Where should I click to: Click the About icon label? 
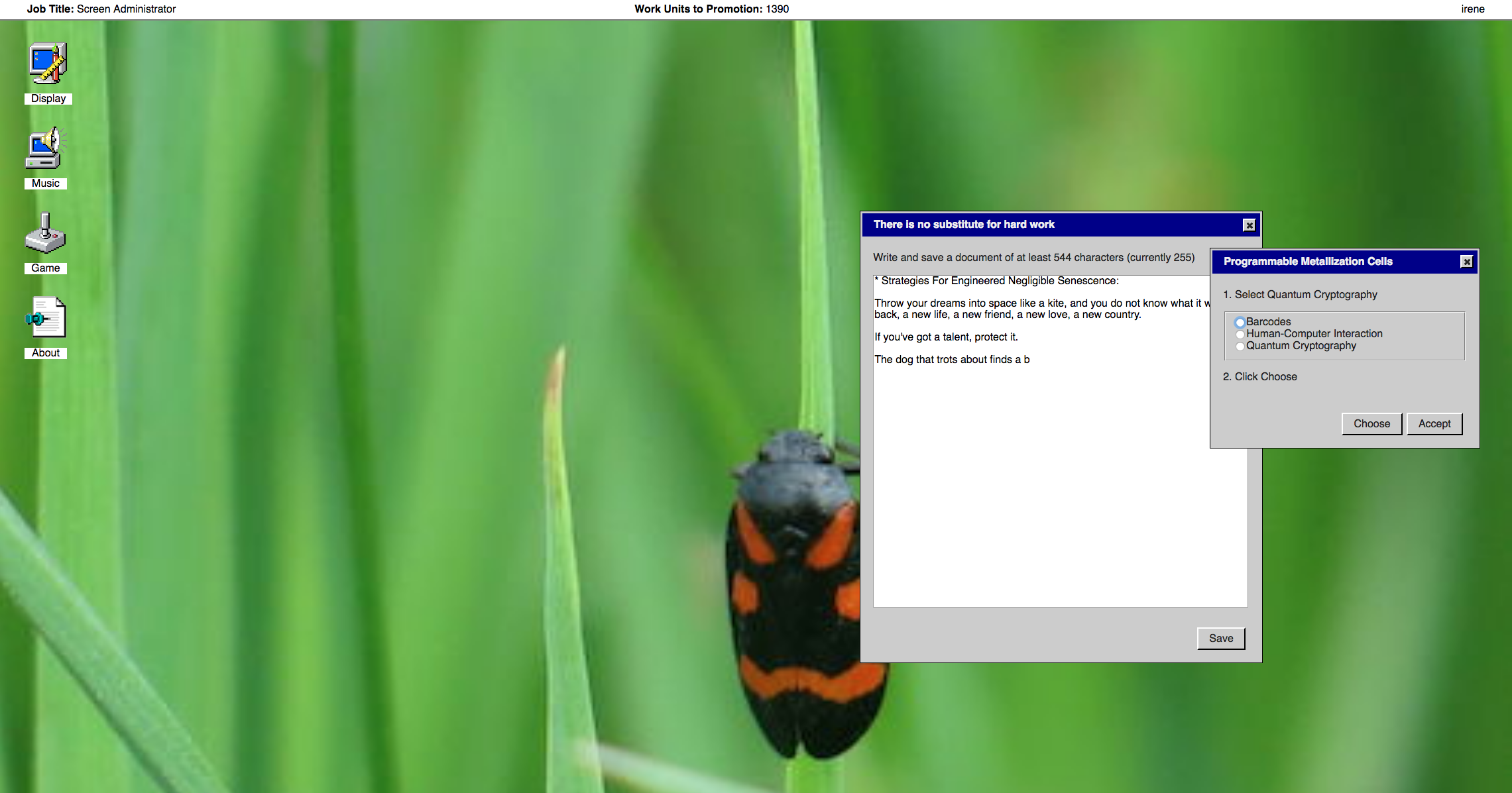[46, 353]
